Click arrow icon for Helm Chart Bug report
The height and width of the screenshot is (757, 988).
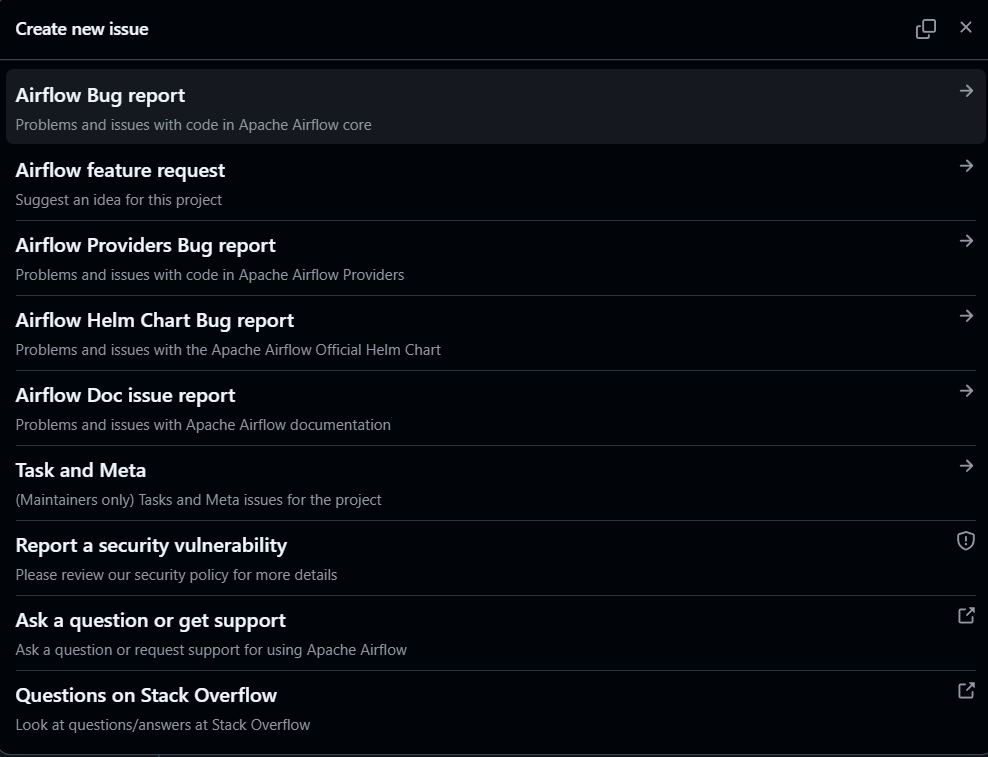966,316
